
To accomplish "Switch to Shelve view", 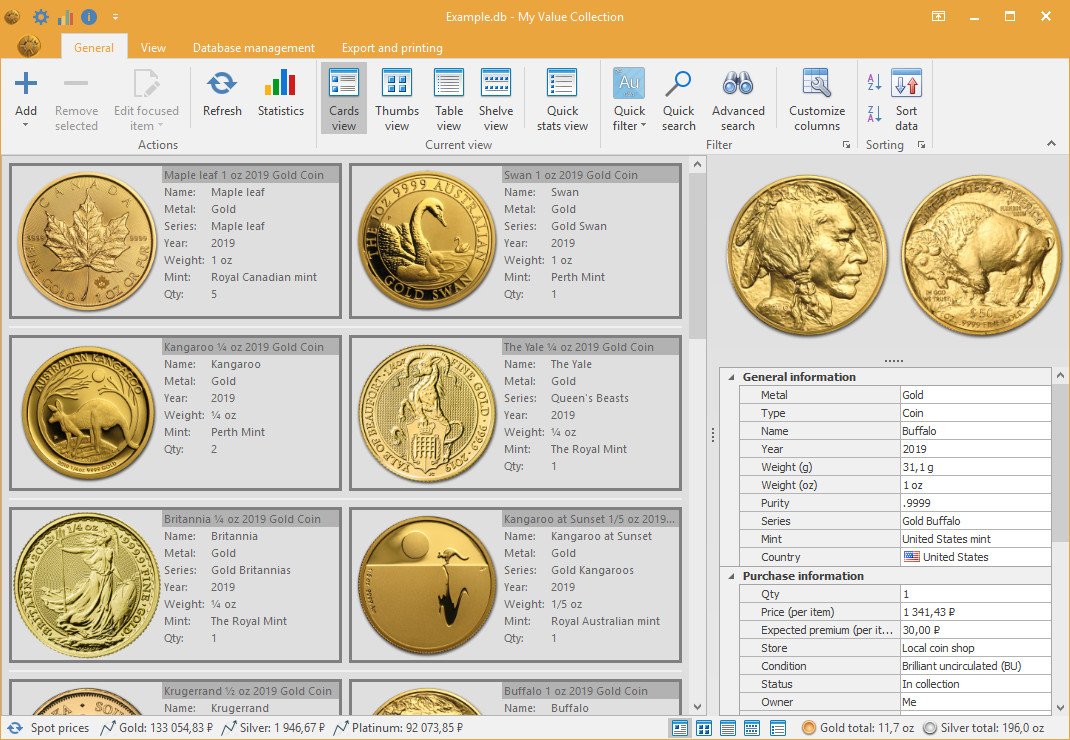I will point(495,99).
